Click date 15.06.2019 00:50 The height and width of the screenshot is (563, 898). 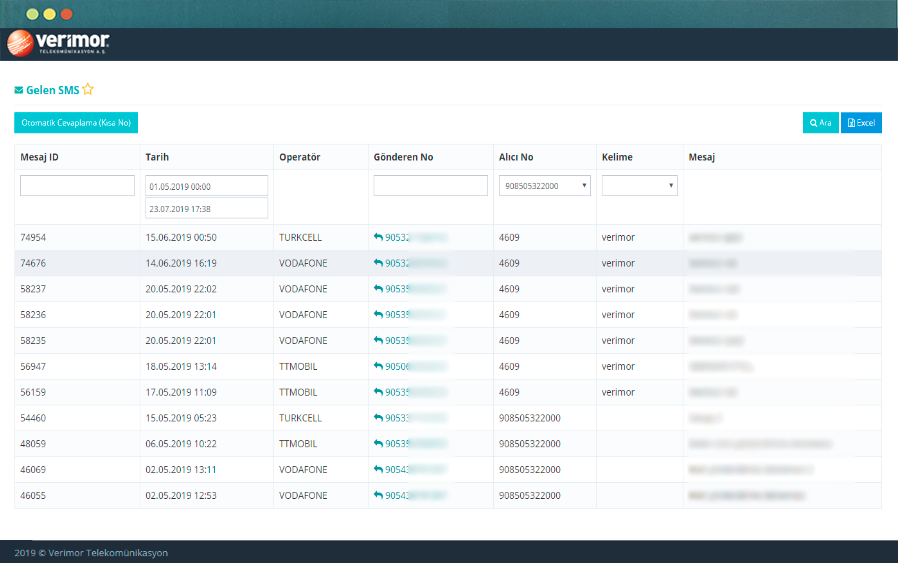[181, 237]
